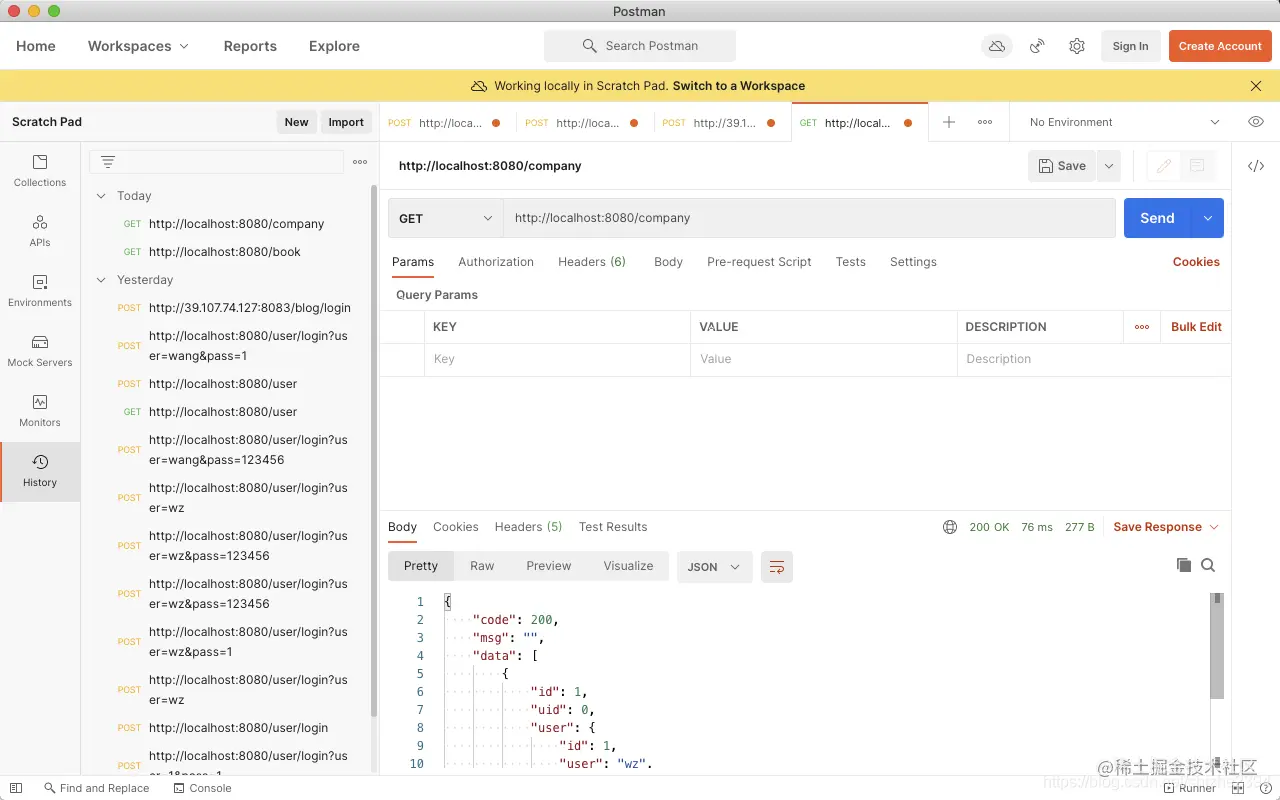Click the New button in Scratch Pad
This screenshot has height=800, width=1280.
click(296, 122)
